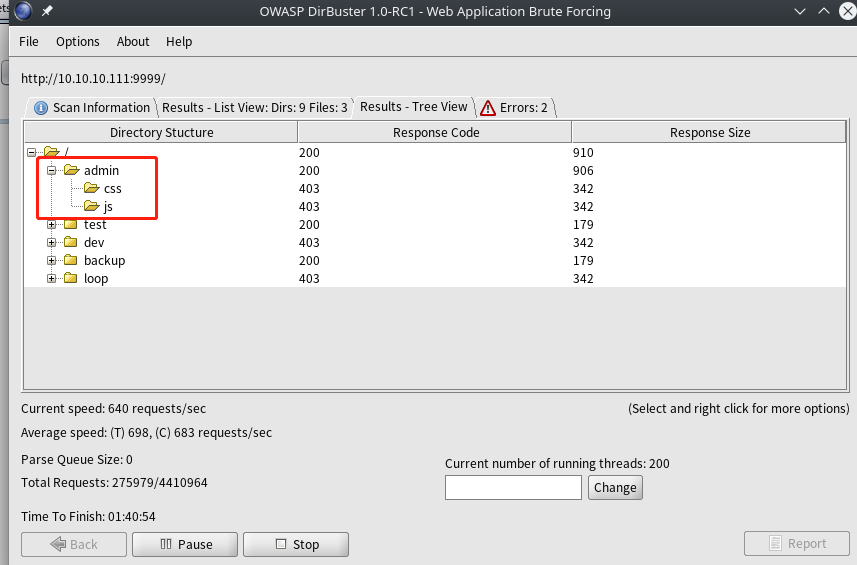This screenshot has width=857, height=565.
Task: Click the root folder icon
Action: pos(51,151)
